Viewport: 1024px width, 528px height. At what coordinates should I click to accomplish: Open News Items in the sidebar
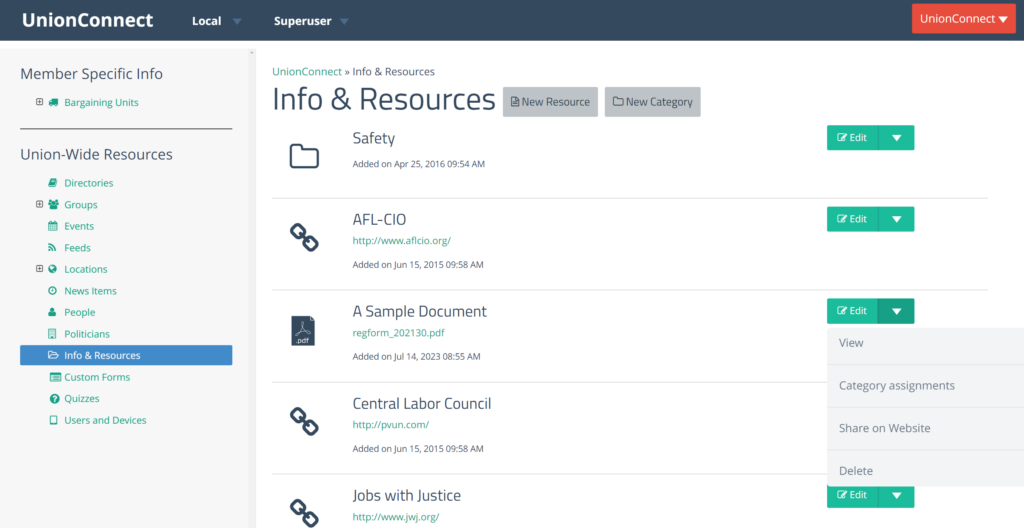pyautogui.click(x=90, y=291)
